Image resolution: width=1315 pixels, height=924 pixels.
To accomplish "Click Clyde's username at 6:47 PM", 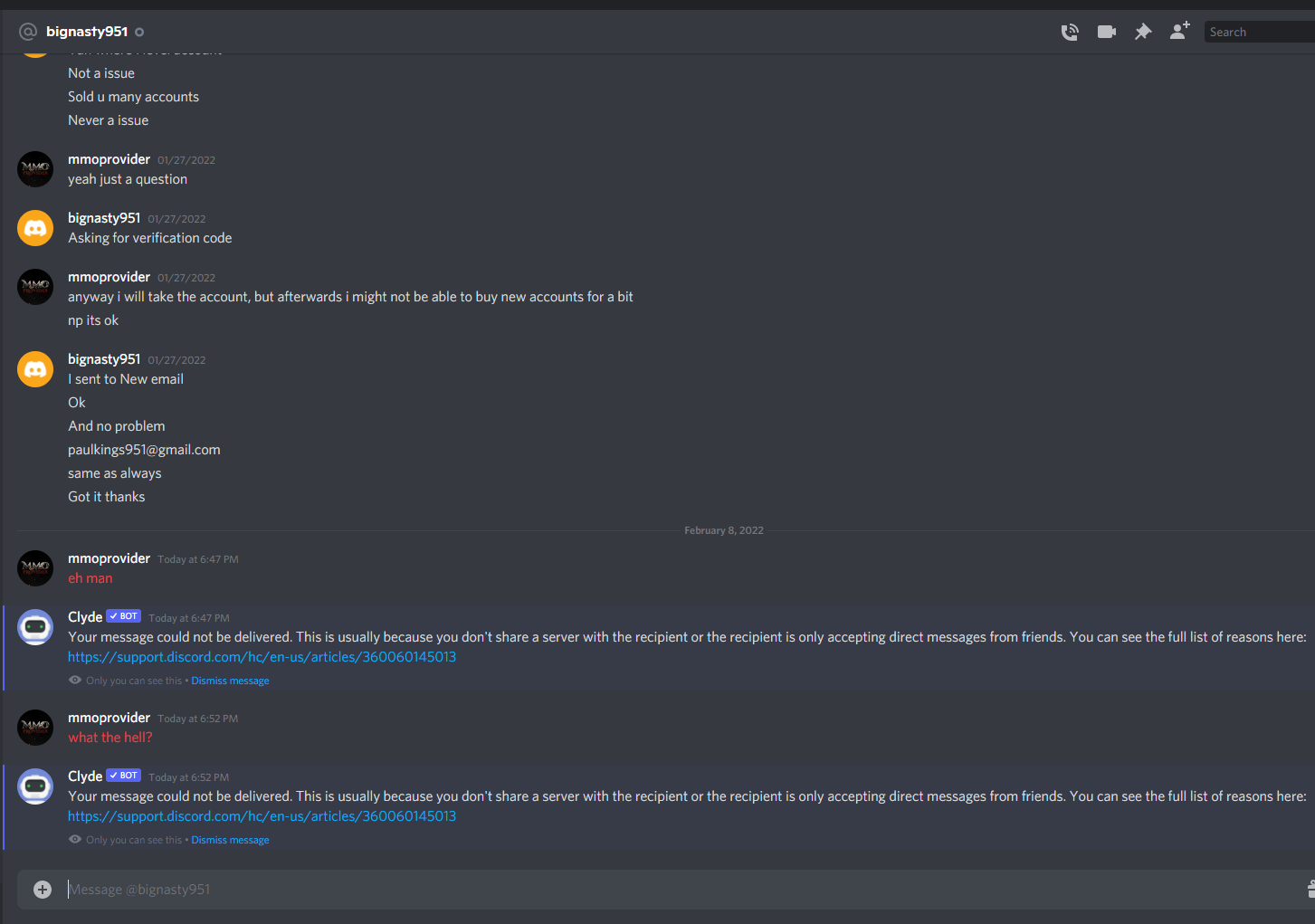I will point(85,617).
